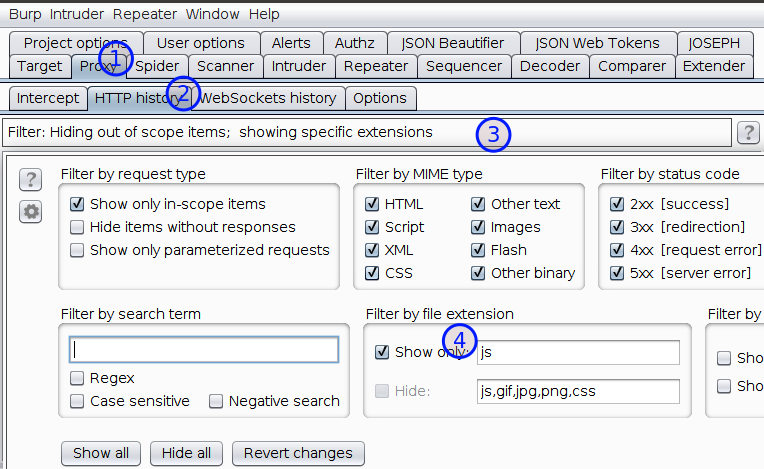Open the Comparer tab

click(632, 66)
